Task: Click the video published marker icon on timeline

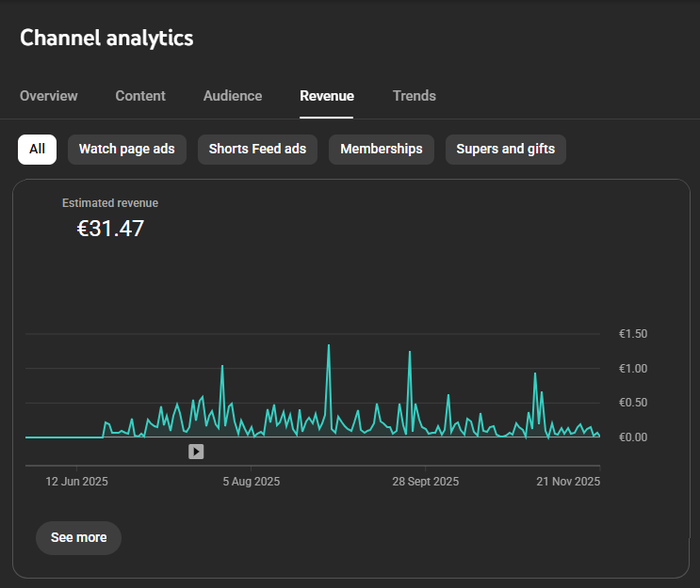Action: 196,451
